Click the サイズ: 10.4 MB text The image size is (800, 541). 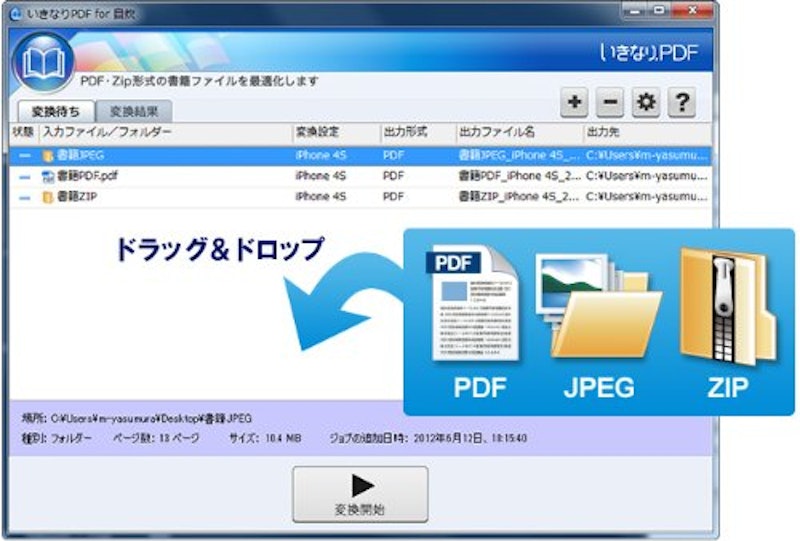click(x=265, y=438)
